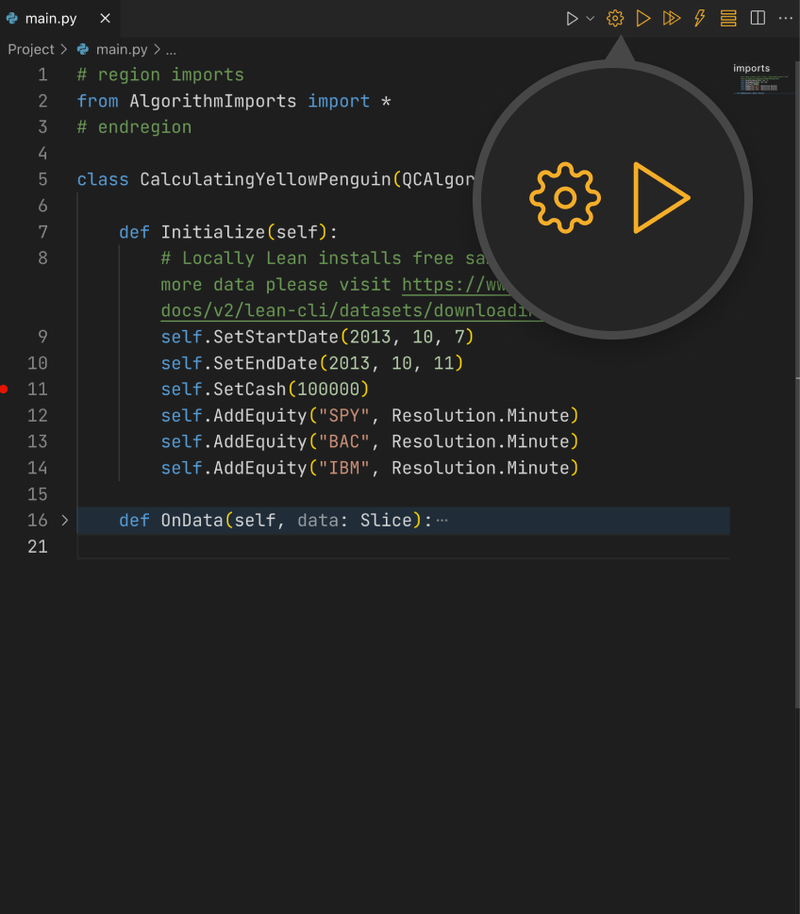Expand the folded OnData method chevron
Viewport: 800px width, 914px height.
click(x=65, y=520)
